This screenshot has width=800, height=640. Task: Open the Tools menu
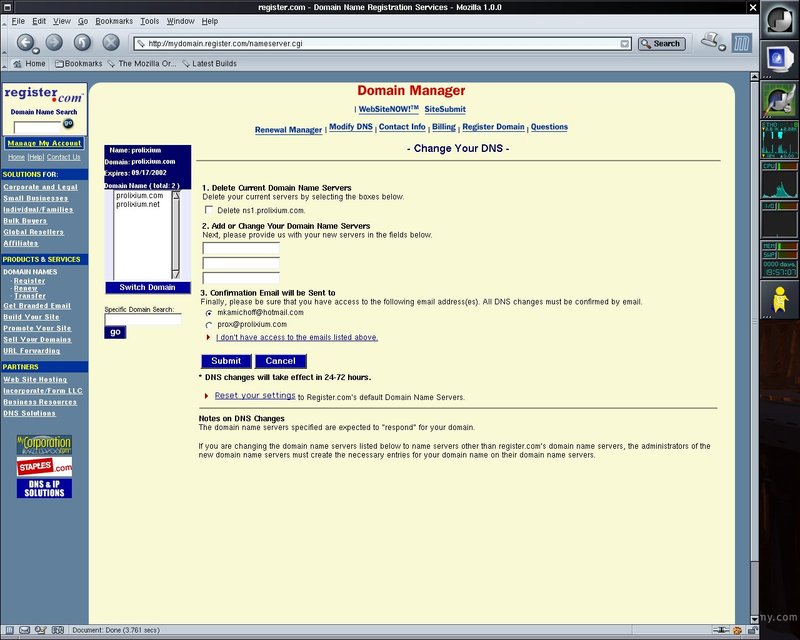pyautogui.click(x=149, y=21)
